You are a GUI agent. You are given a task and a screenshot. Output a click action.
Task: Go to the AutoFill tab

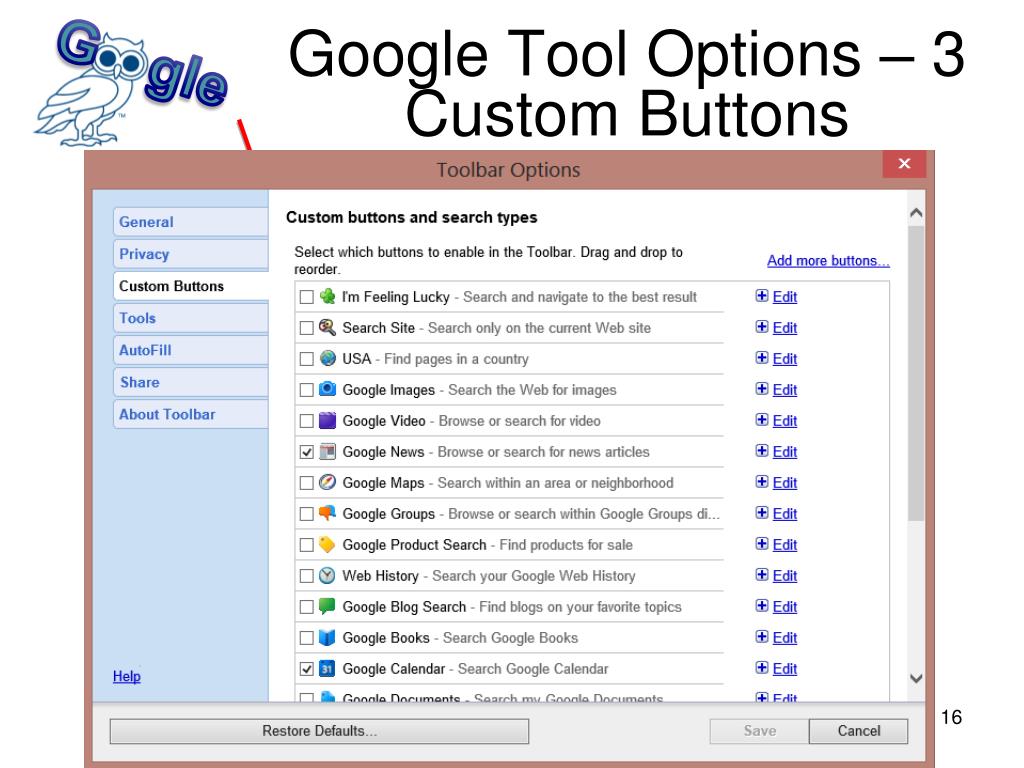click(190, 350)
